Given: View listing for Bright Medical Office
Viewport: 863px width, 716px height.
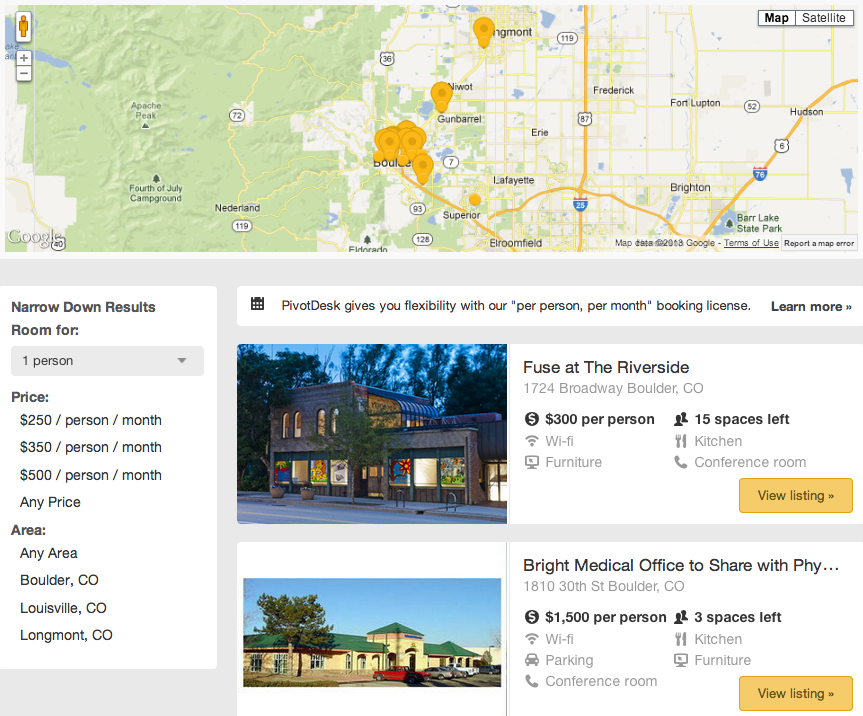Looking at the screenshot, I should point(795,693).
